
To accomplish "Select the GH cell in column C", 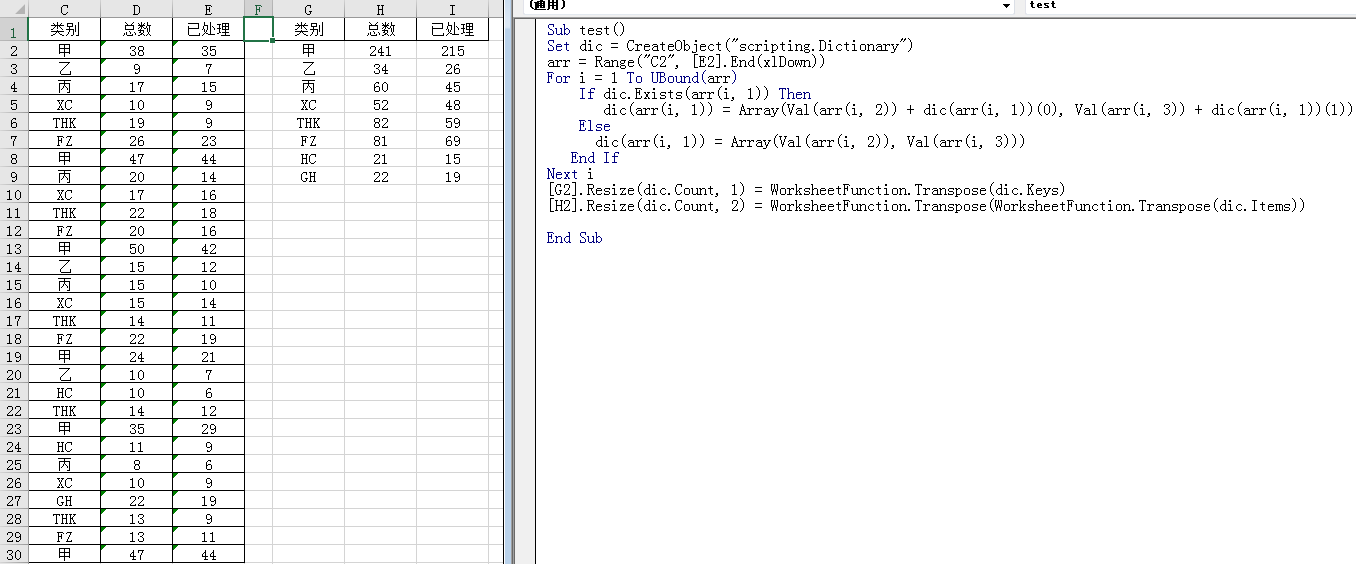I will coord(65,501).
